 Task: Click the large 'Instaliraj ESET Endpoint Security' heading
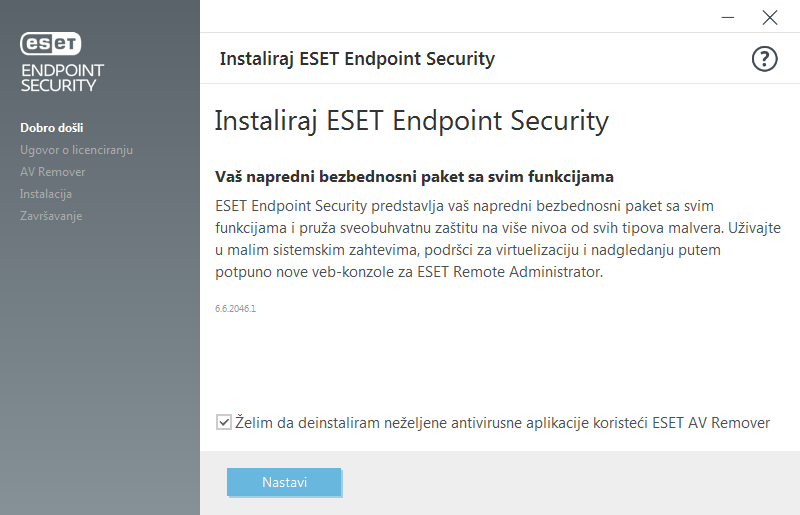coord(411,121)
